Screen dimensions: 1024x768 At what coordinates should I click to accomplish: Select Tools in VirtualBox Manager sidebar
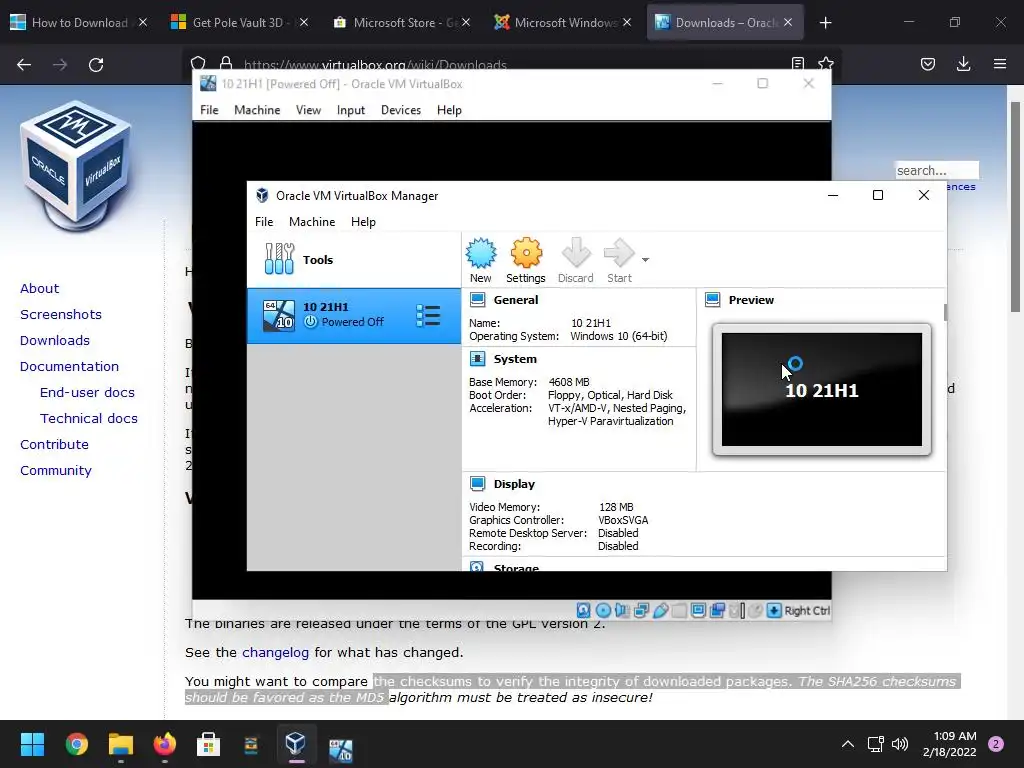tap(353, 260)
